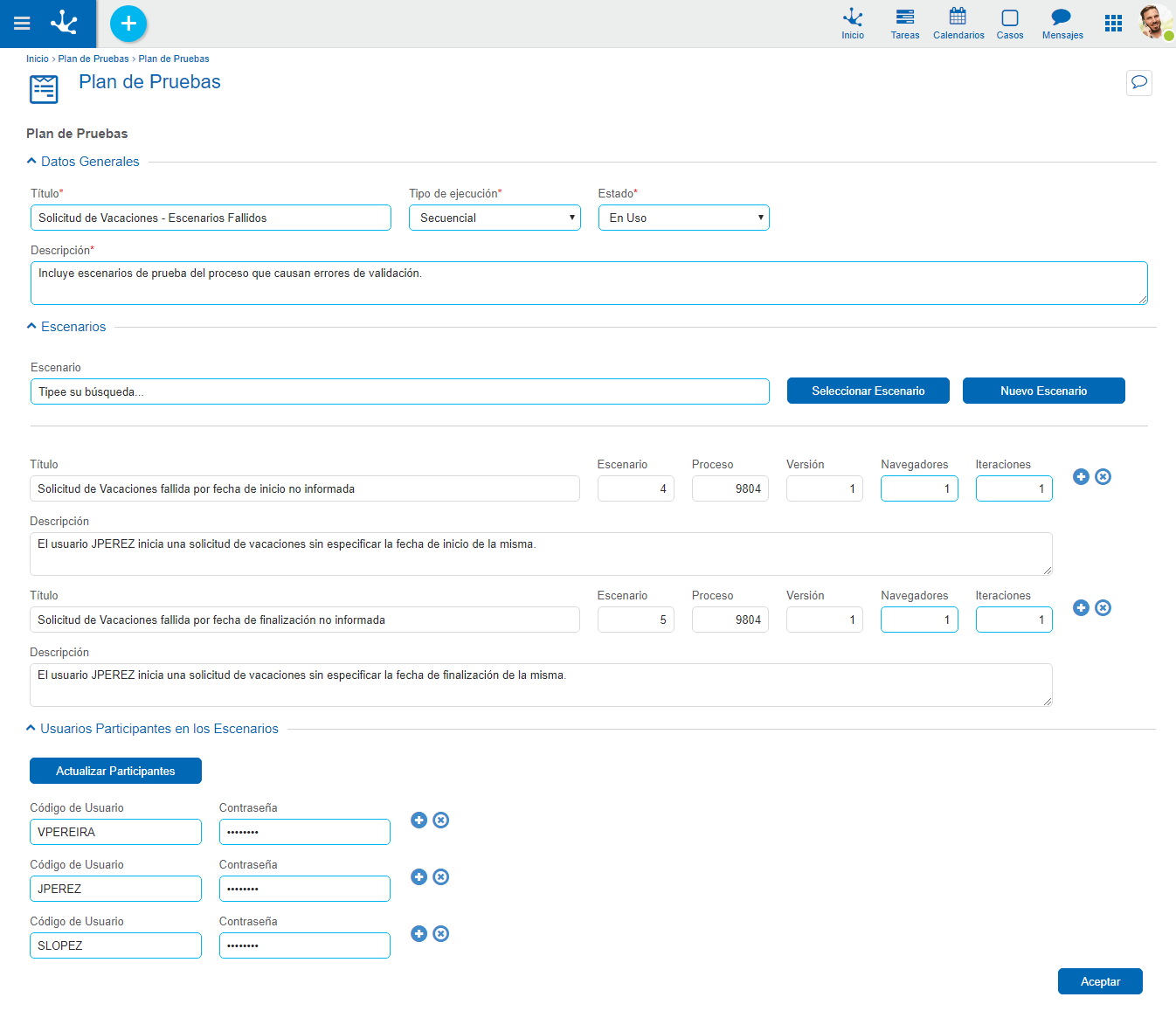Open Mensajes chat icon
This screenshot has height=1011, width=1176.
(x=1062, y=24)
